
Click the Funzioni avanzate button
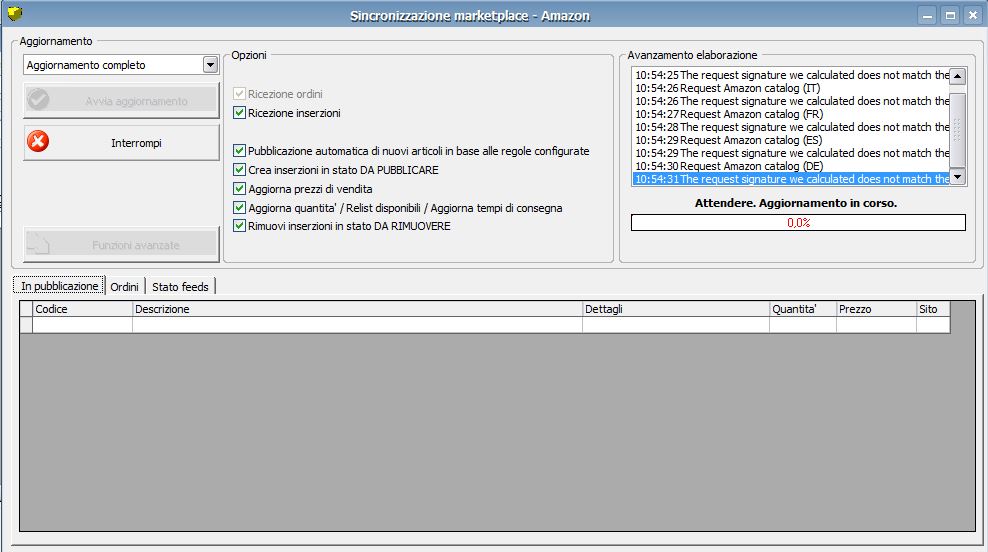click(121, 244)
